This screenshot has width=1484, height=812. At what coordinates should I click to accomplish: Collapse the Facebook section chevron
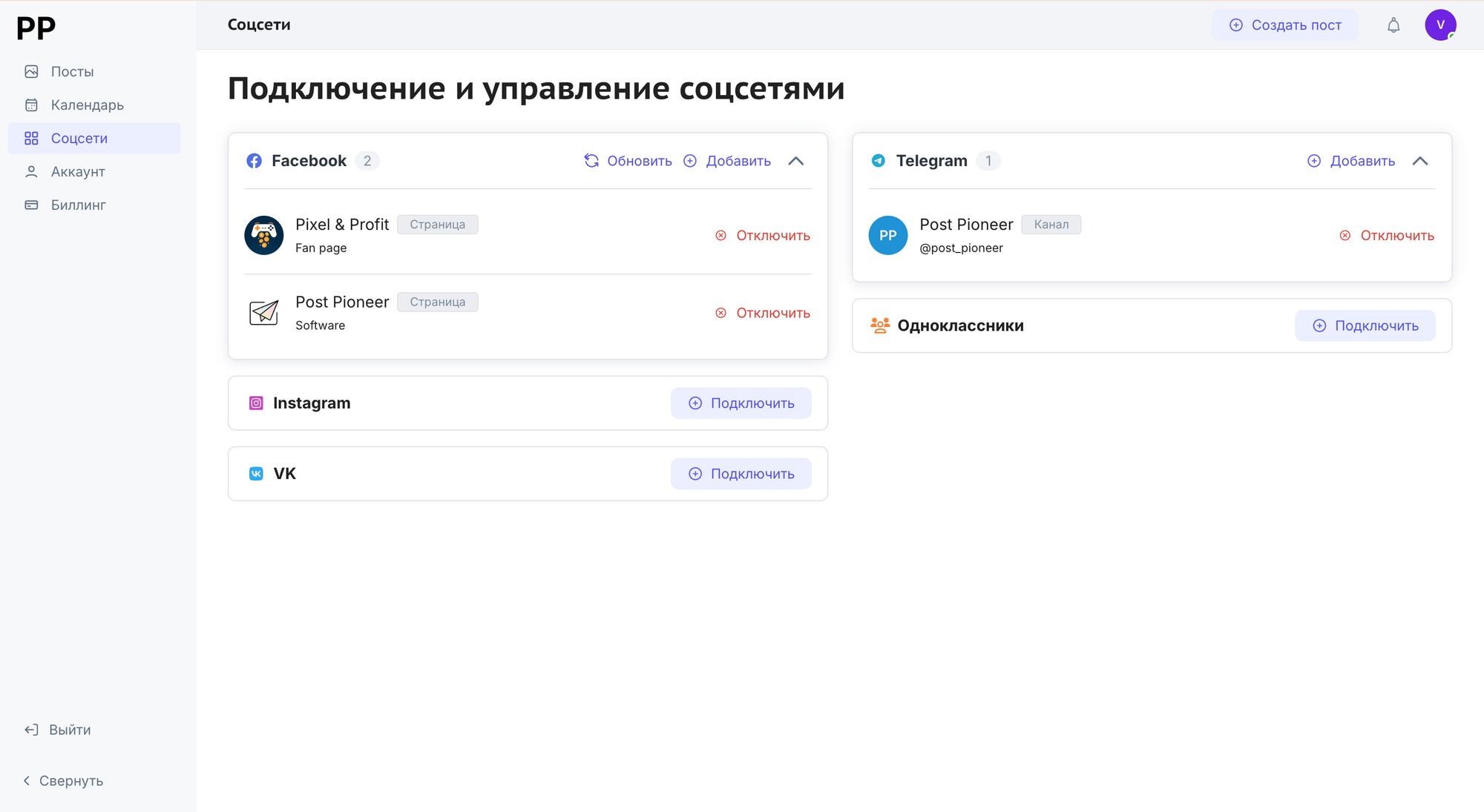click(795, 161)
